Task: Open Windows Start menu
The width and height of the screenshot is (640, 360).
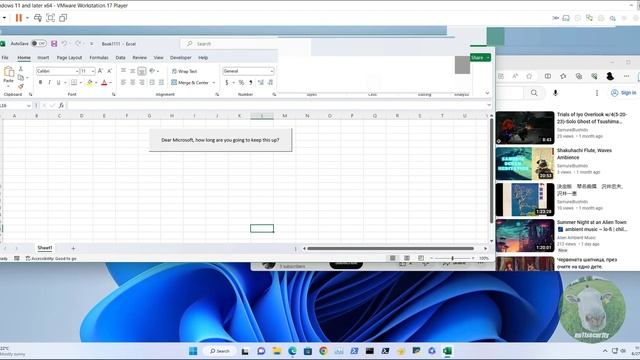Action: [193, 351]
